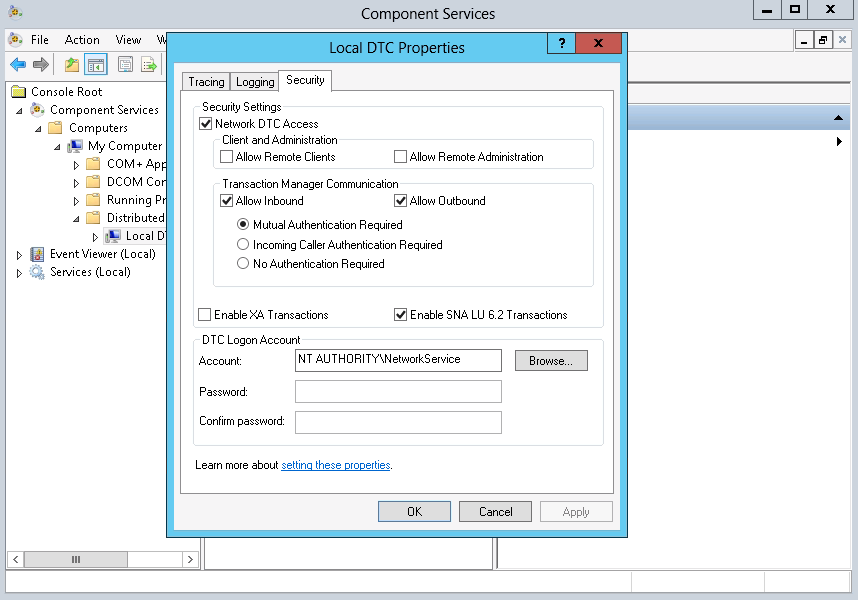Screen dimensions: 858x600
Task: Expand the Running Processes node
Action: 76,199
